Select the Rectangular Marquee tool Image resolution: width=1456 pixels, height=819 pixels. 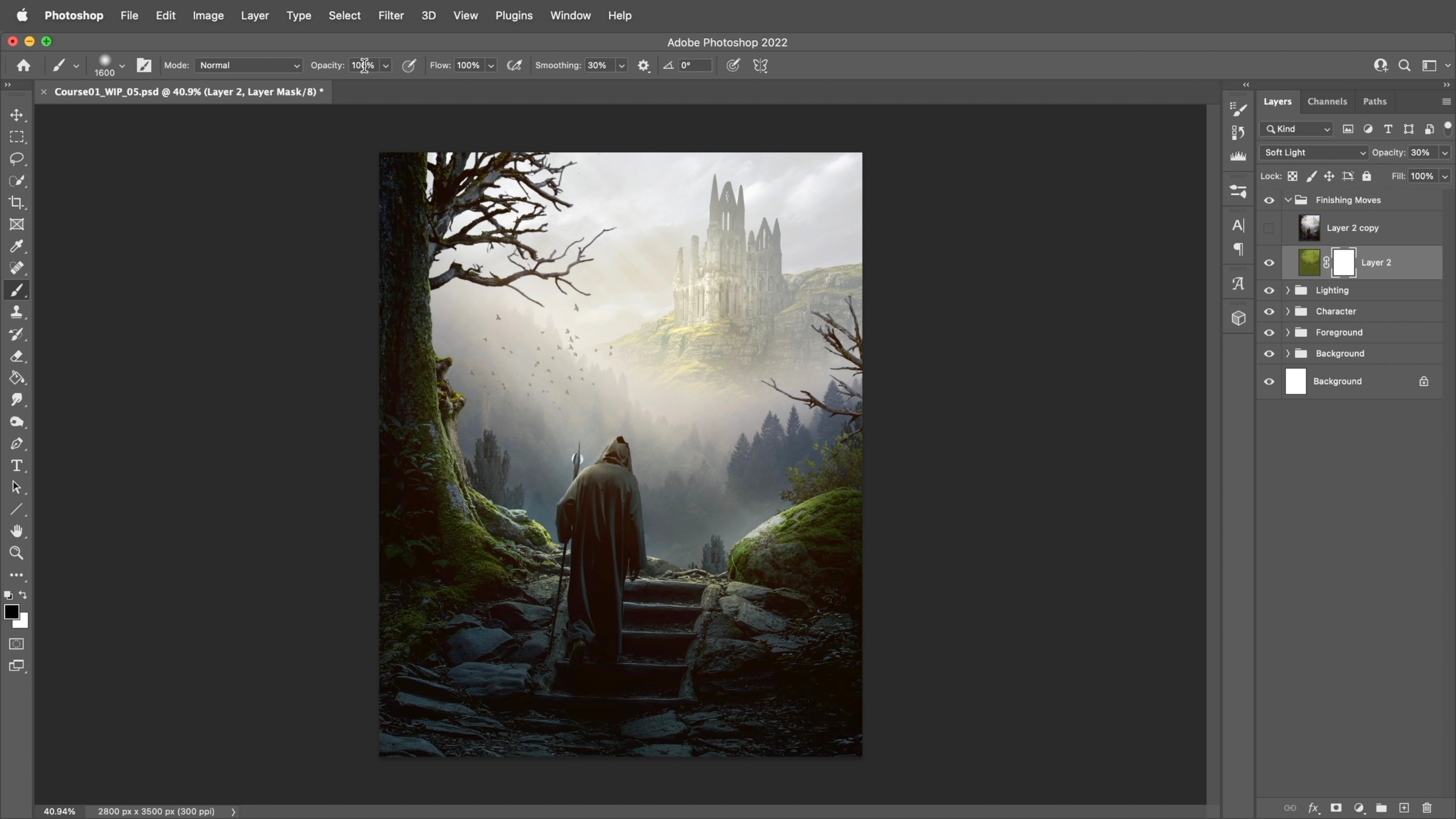click(x=16, y=137)
